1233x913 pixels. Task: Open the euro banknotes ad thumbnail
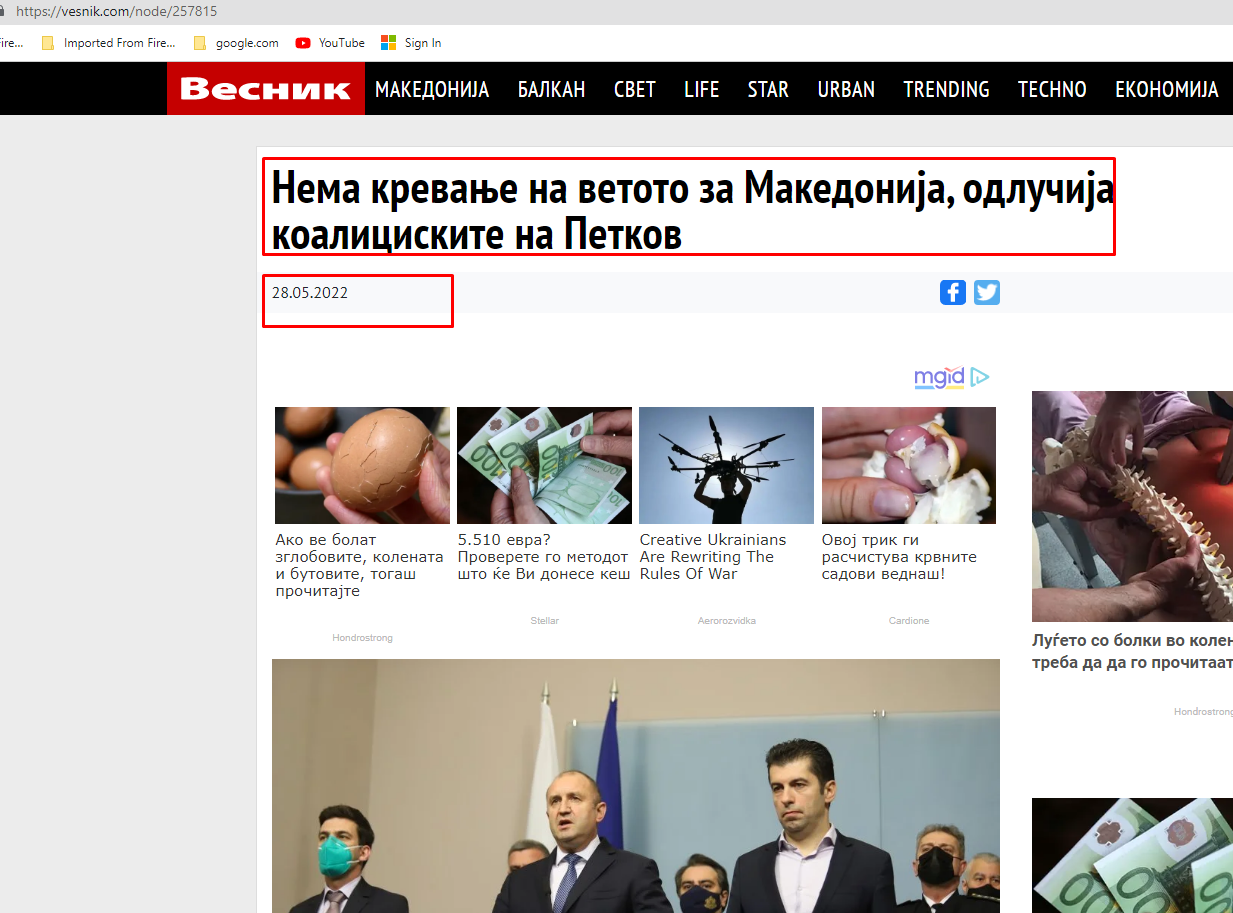coord(544,465)
